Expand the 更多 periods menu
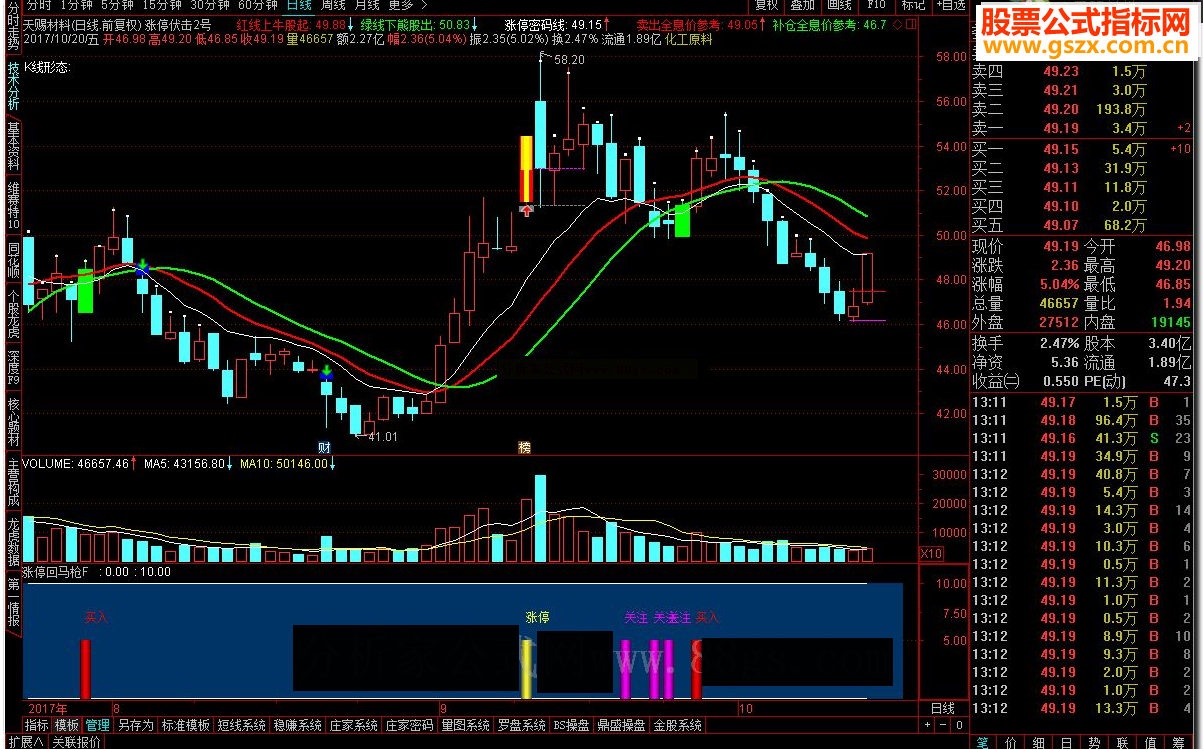1203x749 pixels. (407, 5)
